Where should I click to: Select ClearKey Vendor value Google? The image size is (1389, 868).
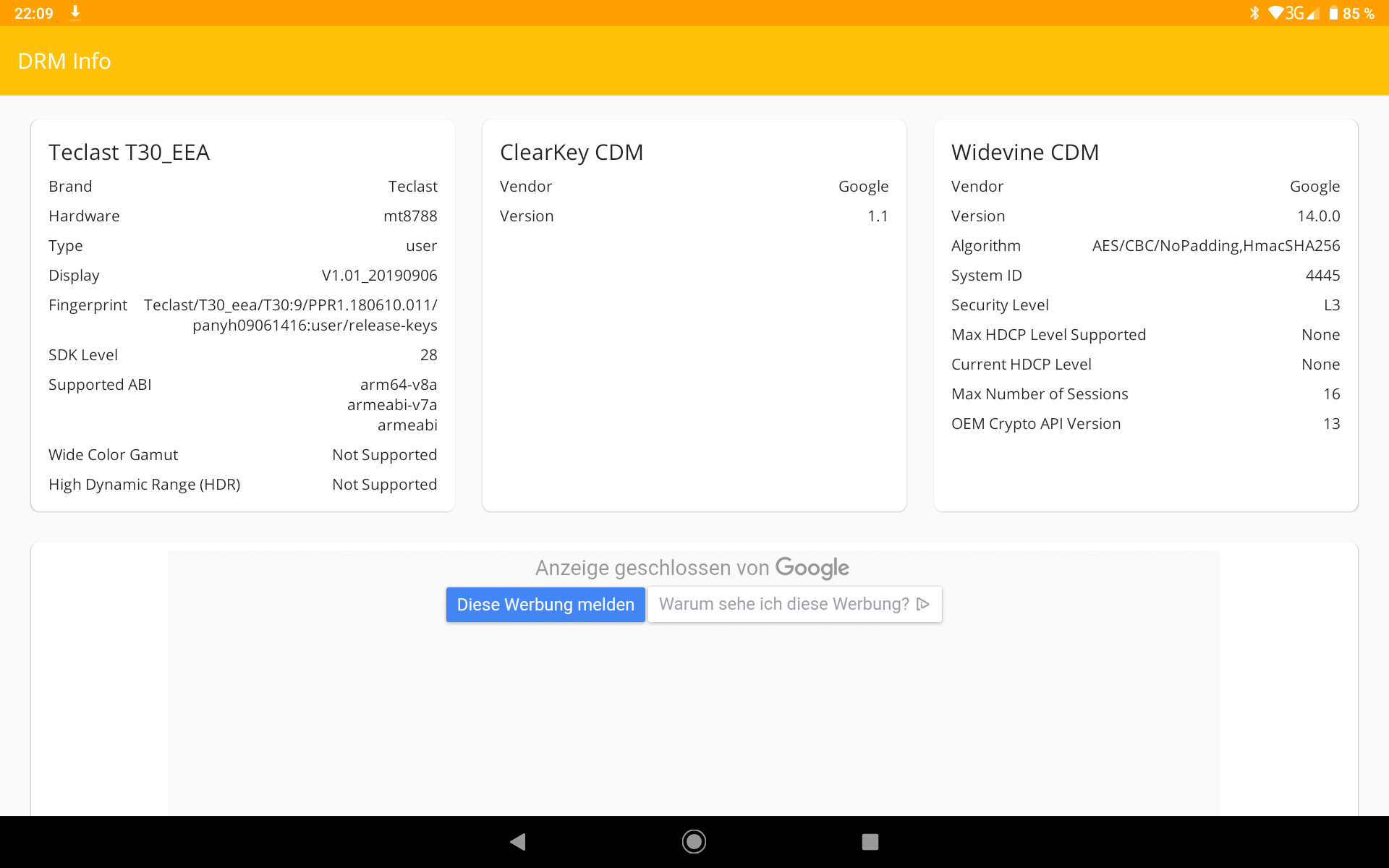click(x=864, y=187)
